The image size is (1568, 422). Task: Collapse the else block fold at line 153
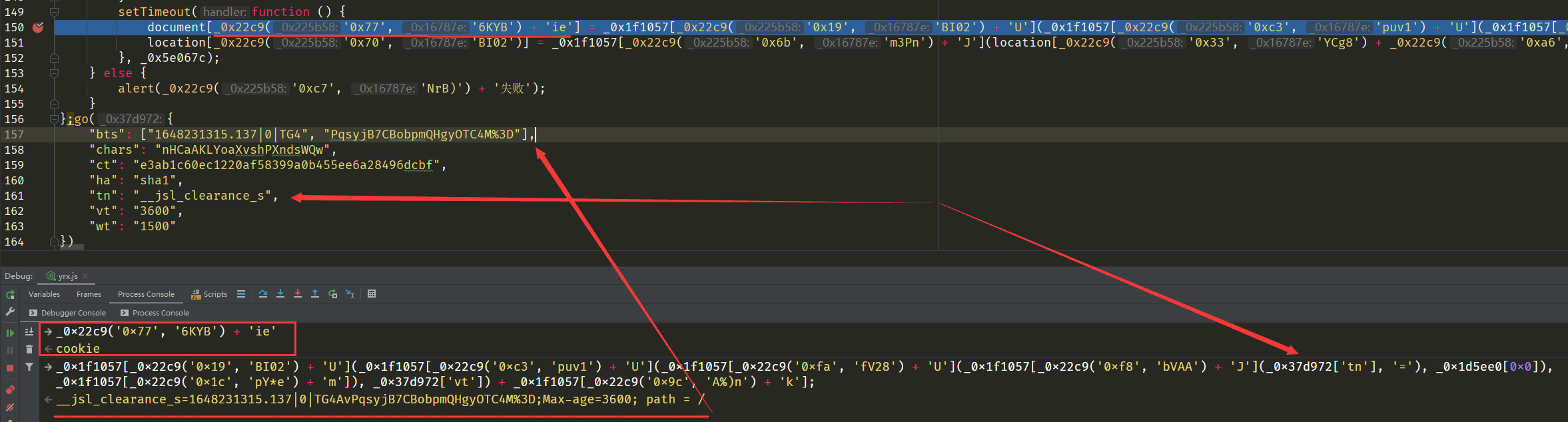click(55, 73)
